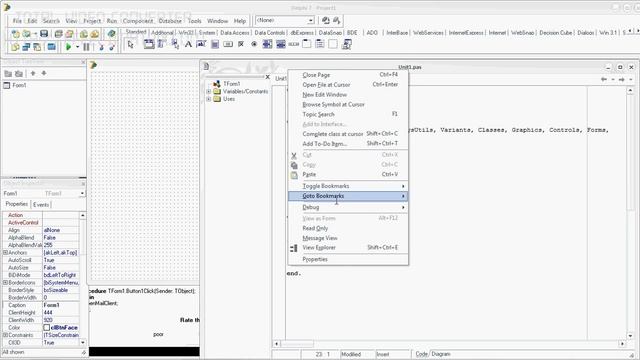Select the arrow pointer in component palette
Screen dimensions: 640x360
click(x=131, y=44)
